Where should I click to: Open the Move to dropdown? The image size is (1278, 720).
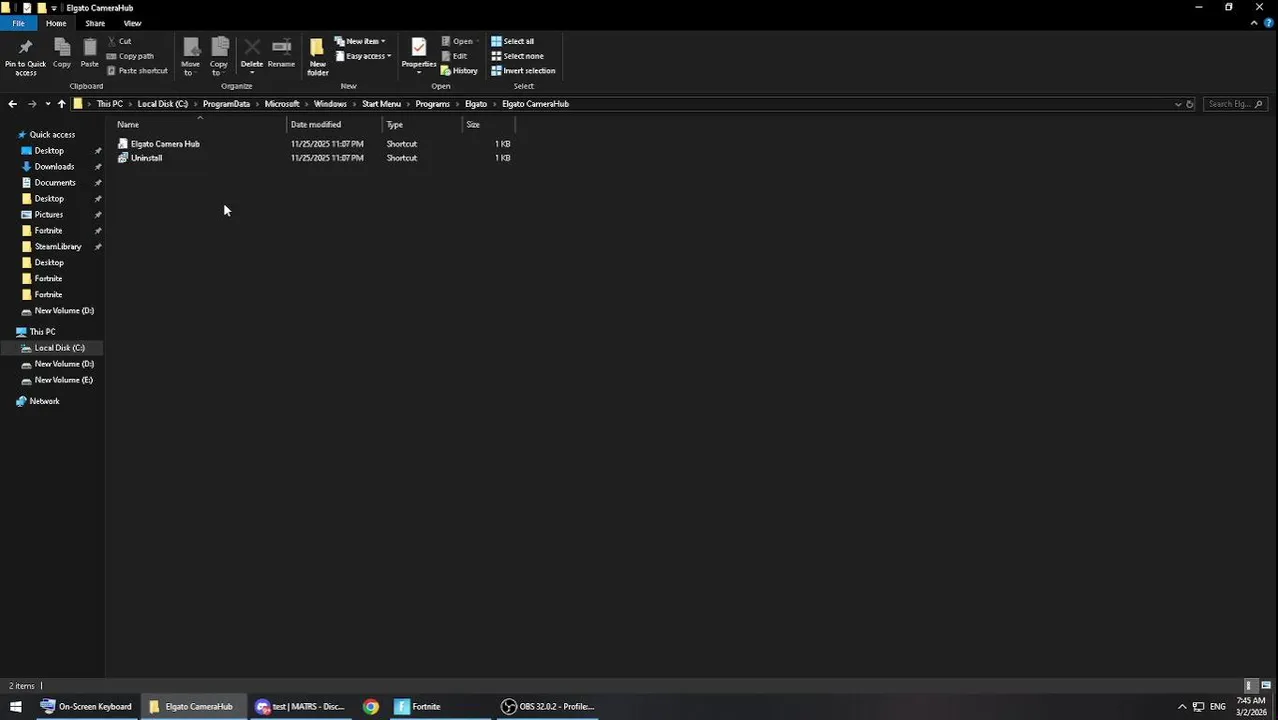tap(190, 58)
